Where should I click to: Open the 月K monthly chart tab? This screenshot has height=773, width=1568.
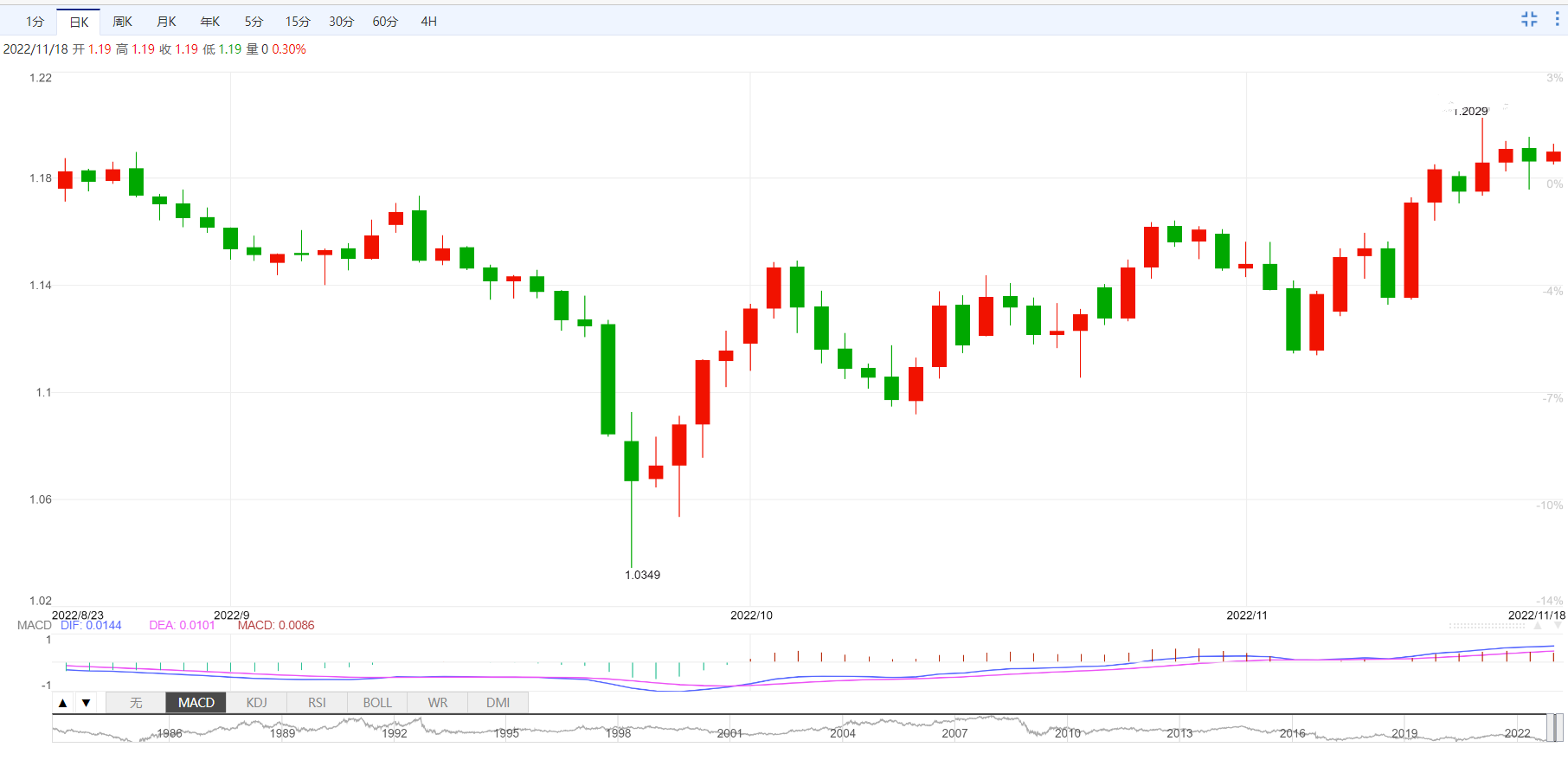tap(166, 22)
